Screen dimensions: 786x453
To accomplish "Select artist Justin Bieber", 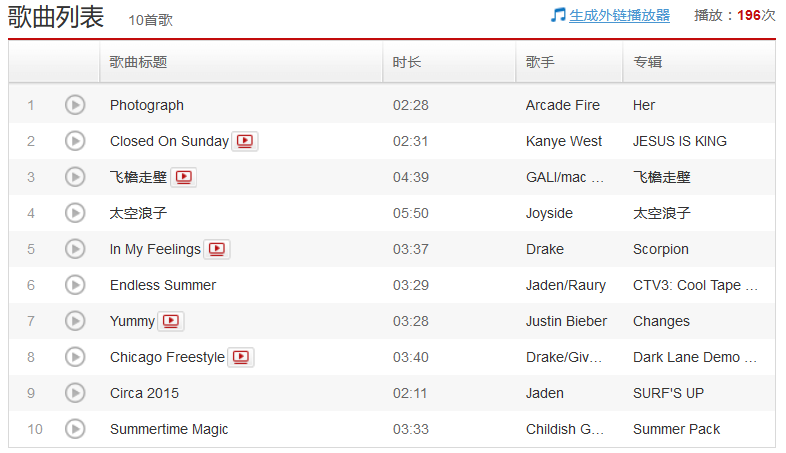I will (x=566, y=321).
